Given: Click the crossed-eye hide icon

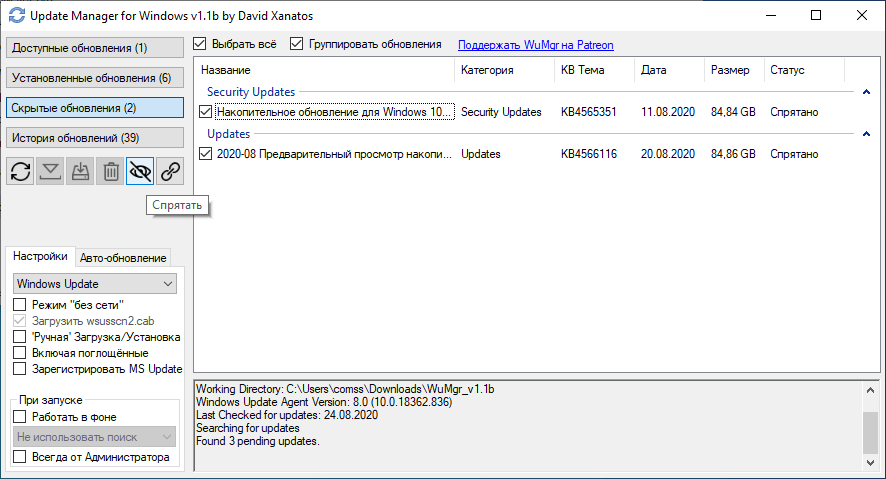Looking at the screenshot, I should pos(140,171).
